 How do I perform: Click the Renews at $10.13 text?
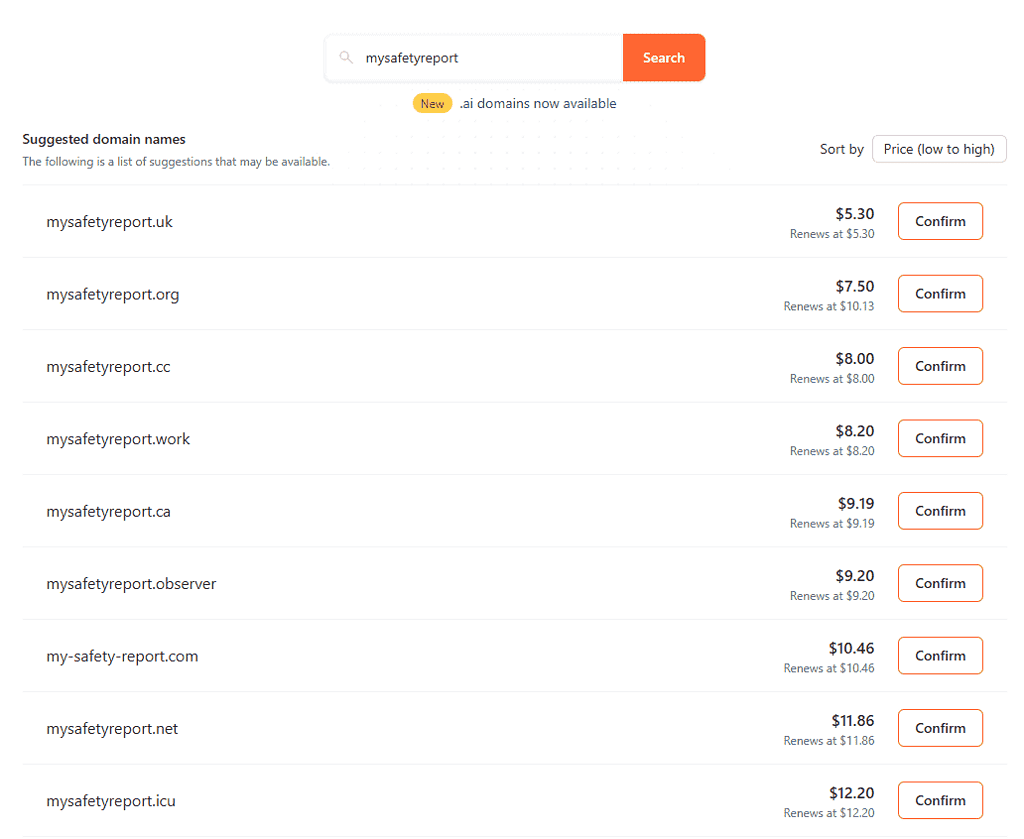point(828,307)
